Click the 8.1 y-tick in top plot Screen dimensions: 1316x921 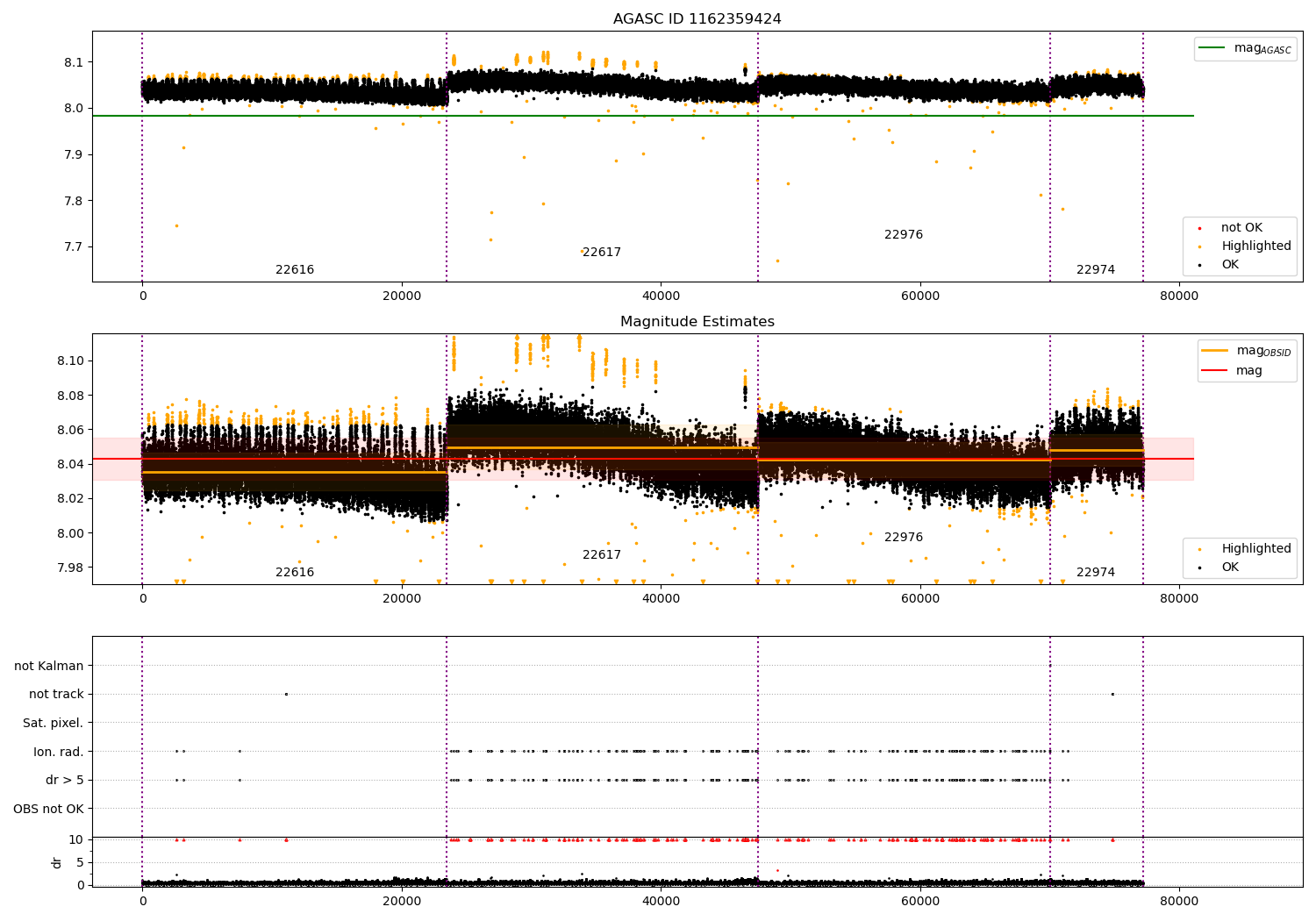74,62
